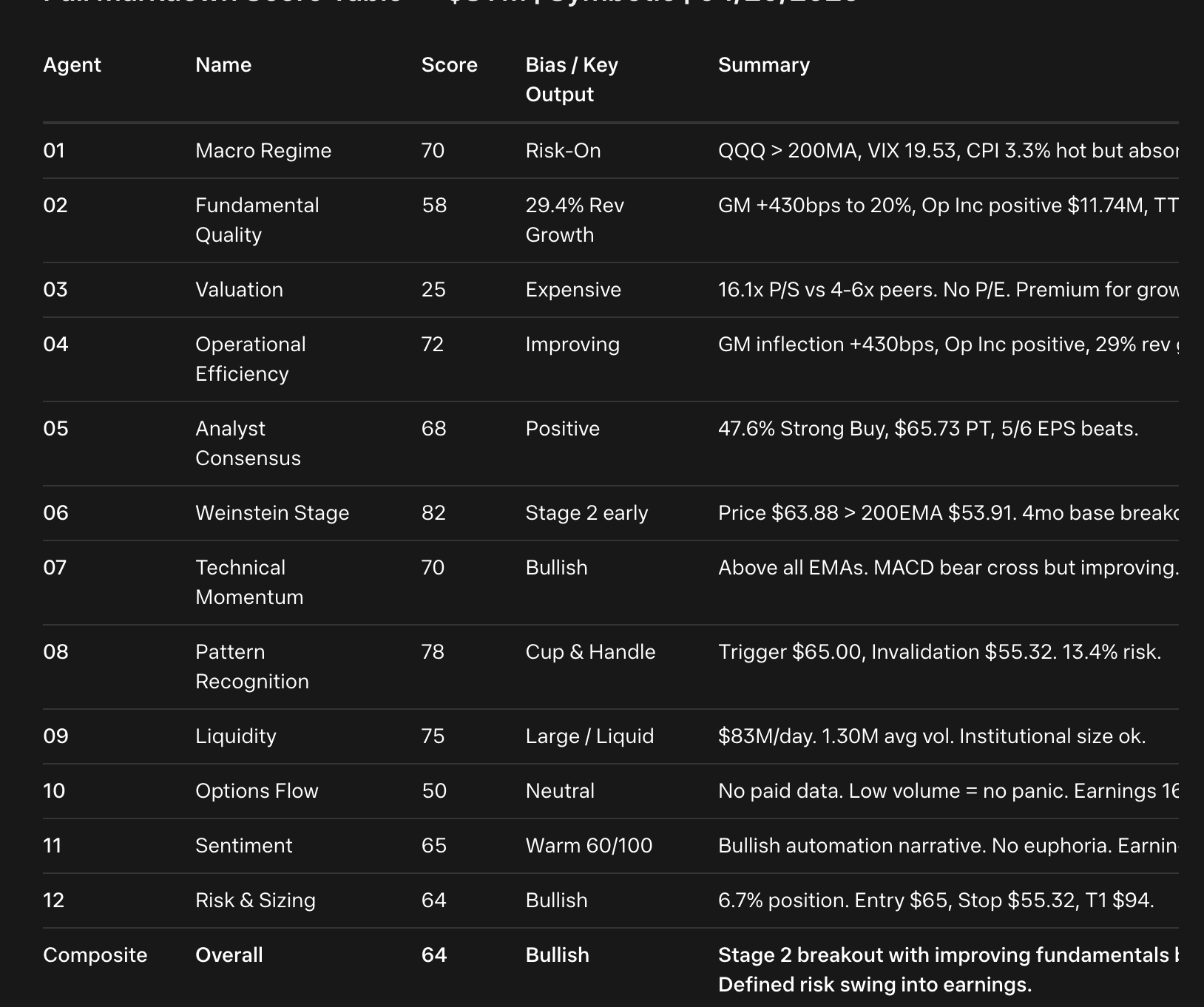Select the Fundamental Quality name cell

tap(257, 220)
